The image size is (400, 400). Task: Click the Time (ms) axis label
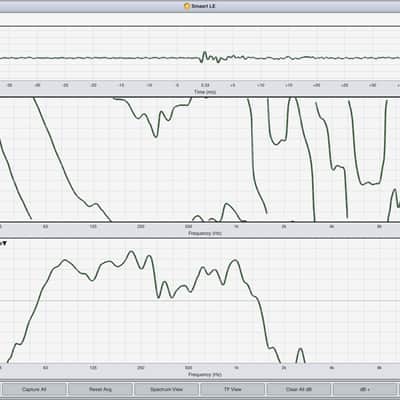click(205, 92)
